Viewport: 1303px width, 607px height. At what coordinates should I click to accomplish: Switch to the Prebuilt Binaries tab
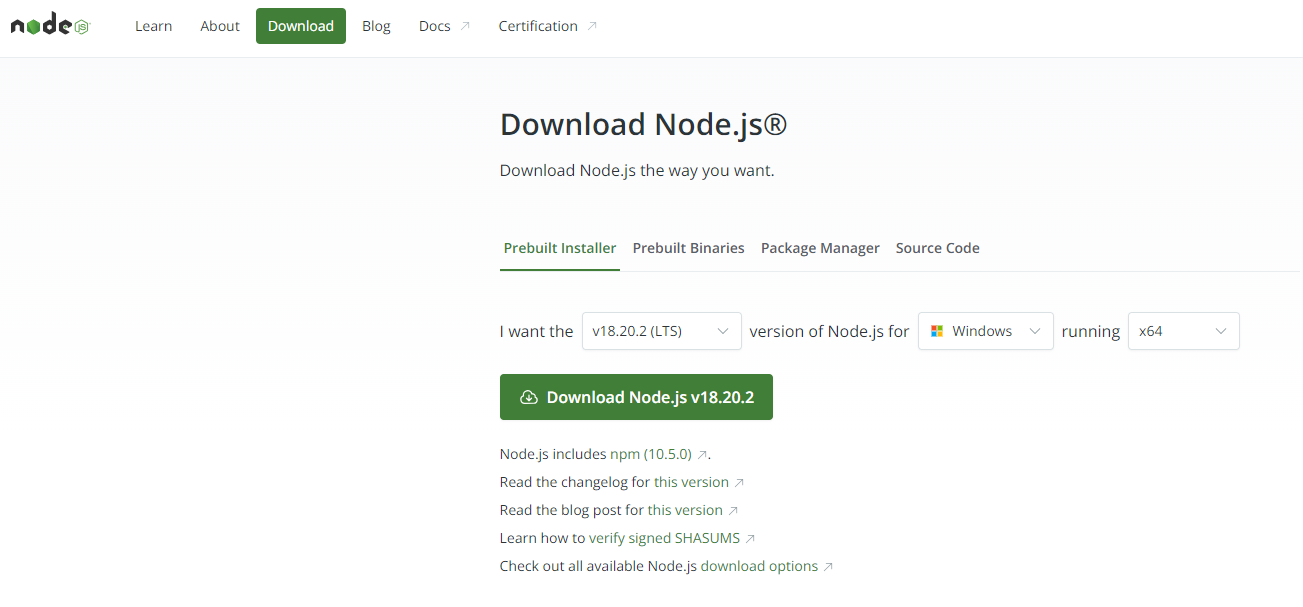(x=689, y=248)
